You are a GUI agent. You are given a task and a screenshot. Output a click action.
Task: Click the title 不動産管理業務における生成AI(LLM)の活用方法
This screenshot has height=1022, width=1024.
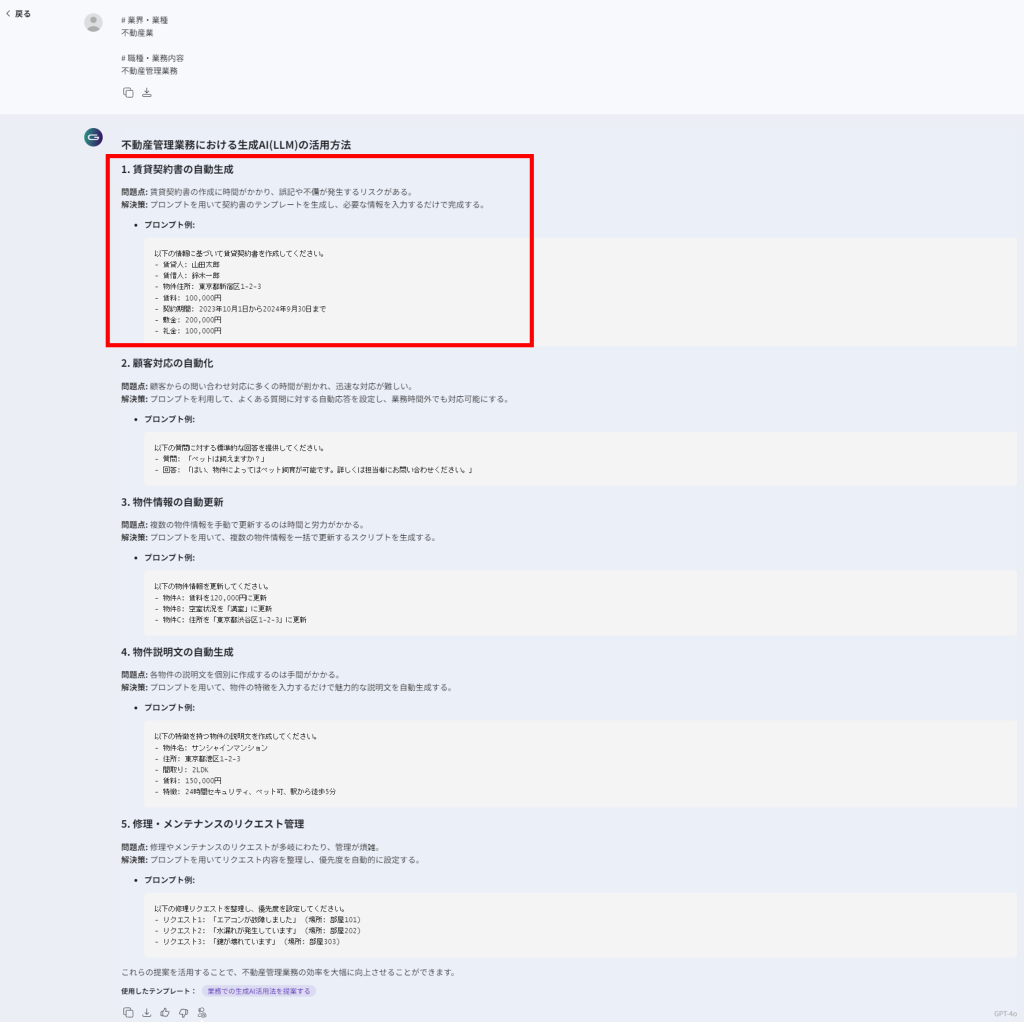tap(236, 145)
